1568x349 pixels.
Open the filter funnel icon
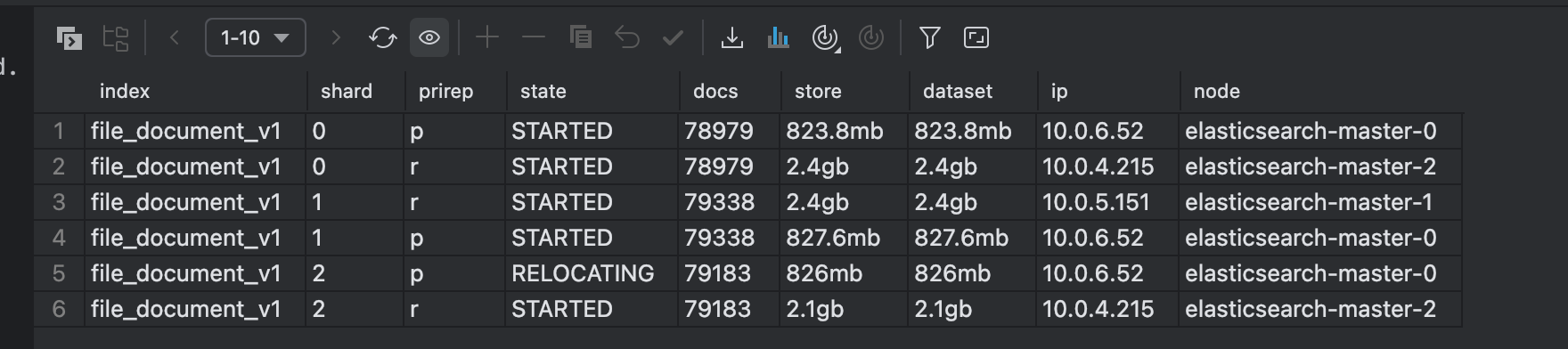click(x=930, y=37)
